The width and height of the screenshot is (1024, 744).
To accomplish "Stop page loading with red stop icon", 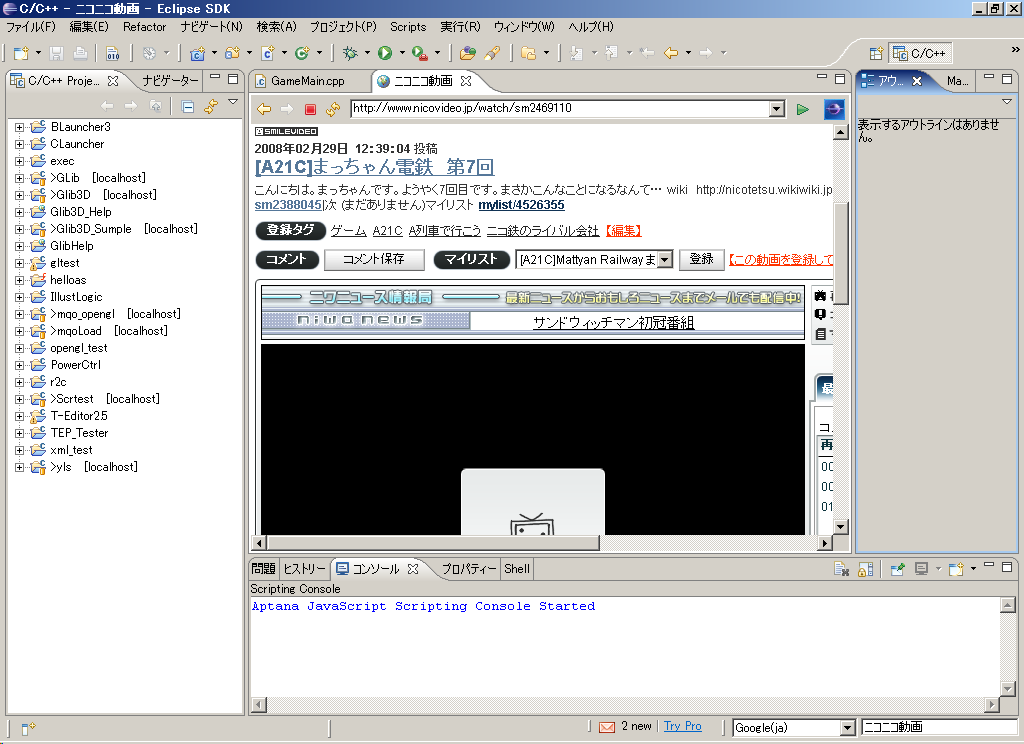I will 310,109.
